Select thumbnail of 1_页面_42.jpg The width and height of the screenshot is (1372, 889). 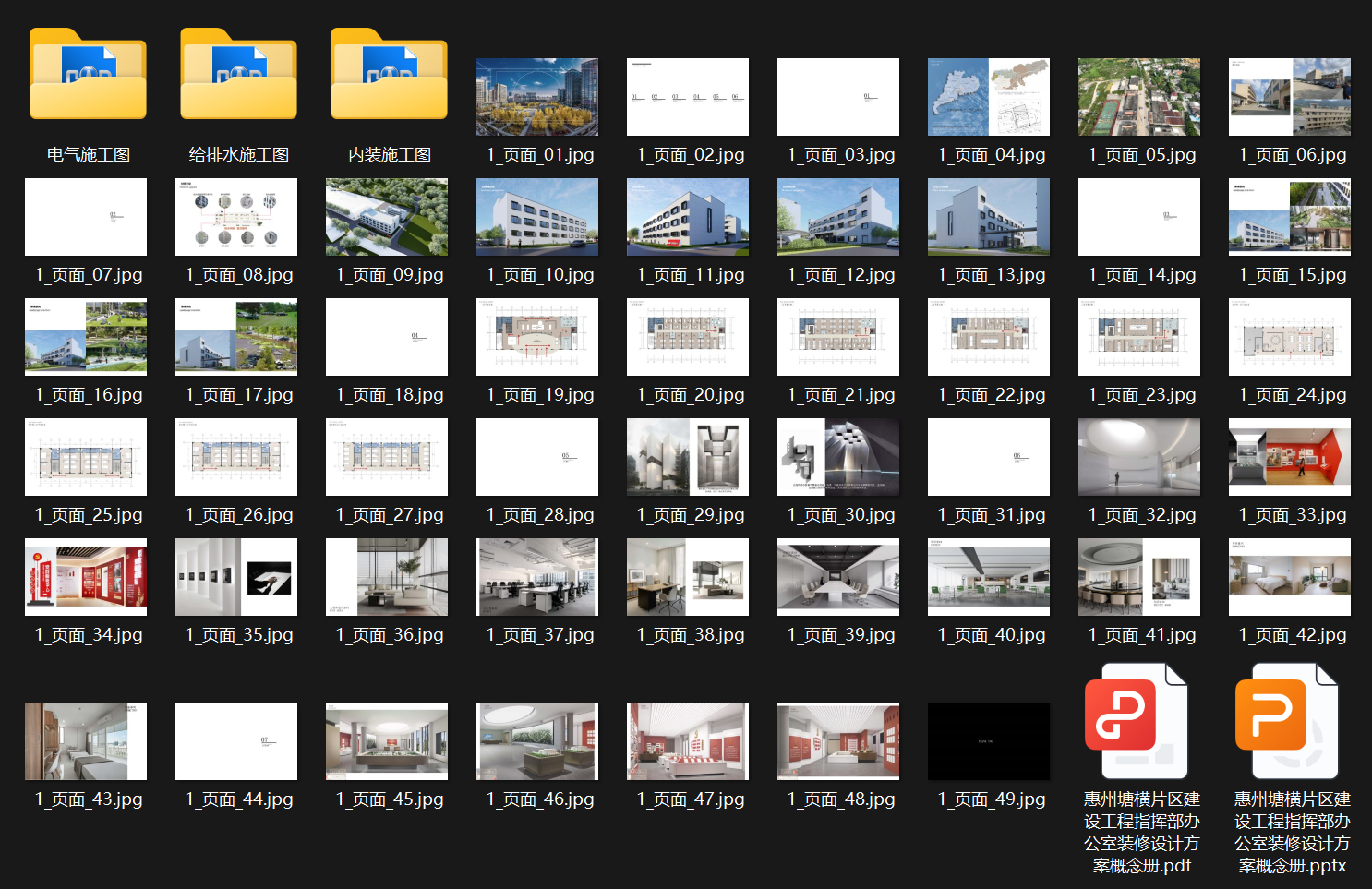[x=1290, y=577]
